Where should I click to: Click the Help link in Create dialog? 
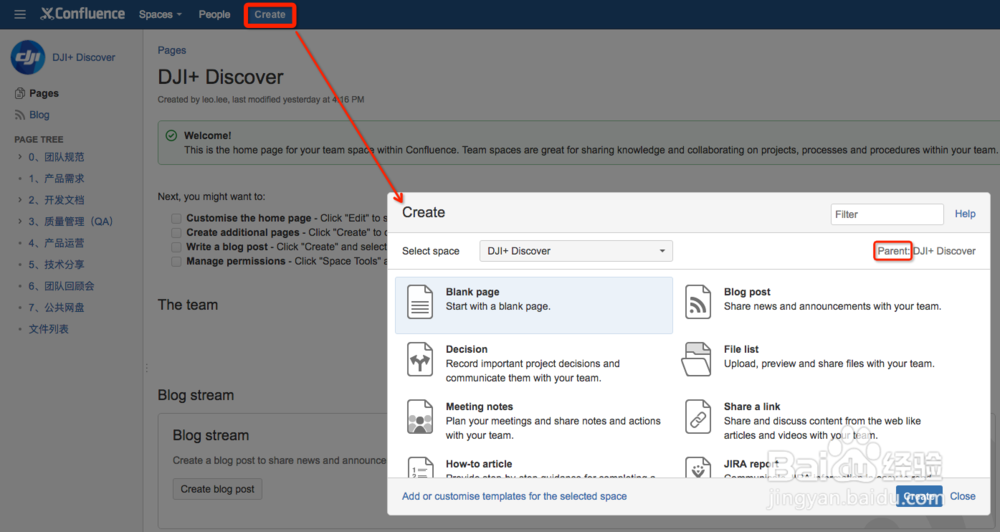965,214
